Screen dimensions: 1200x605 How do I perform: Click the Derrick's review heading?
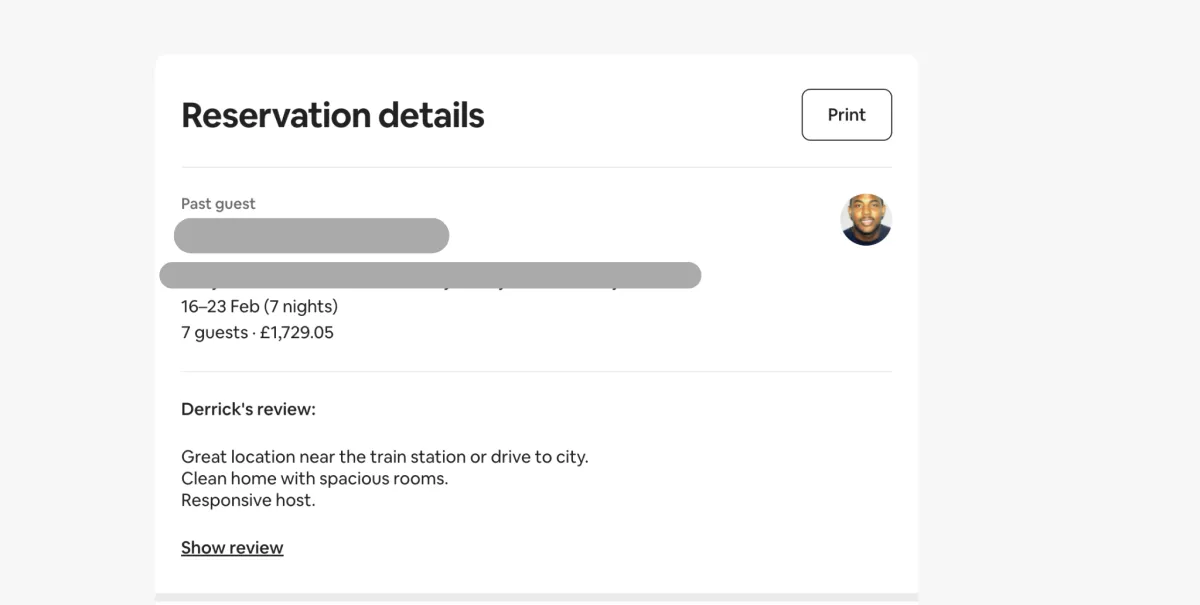coord(248,409)
